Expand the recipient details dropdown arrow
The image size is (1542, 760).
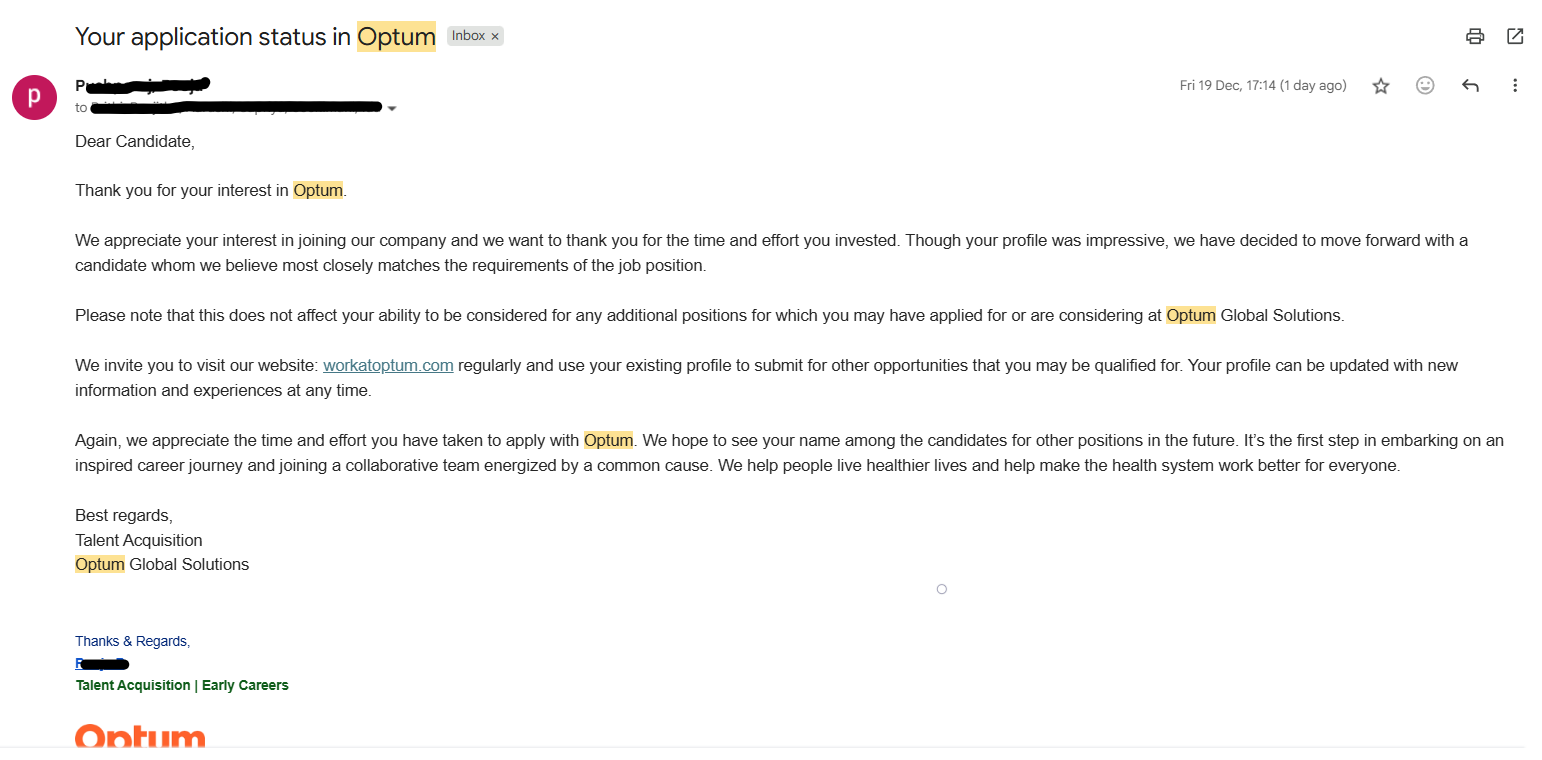[392, 107]
